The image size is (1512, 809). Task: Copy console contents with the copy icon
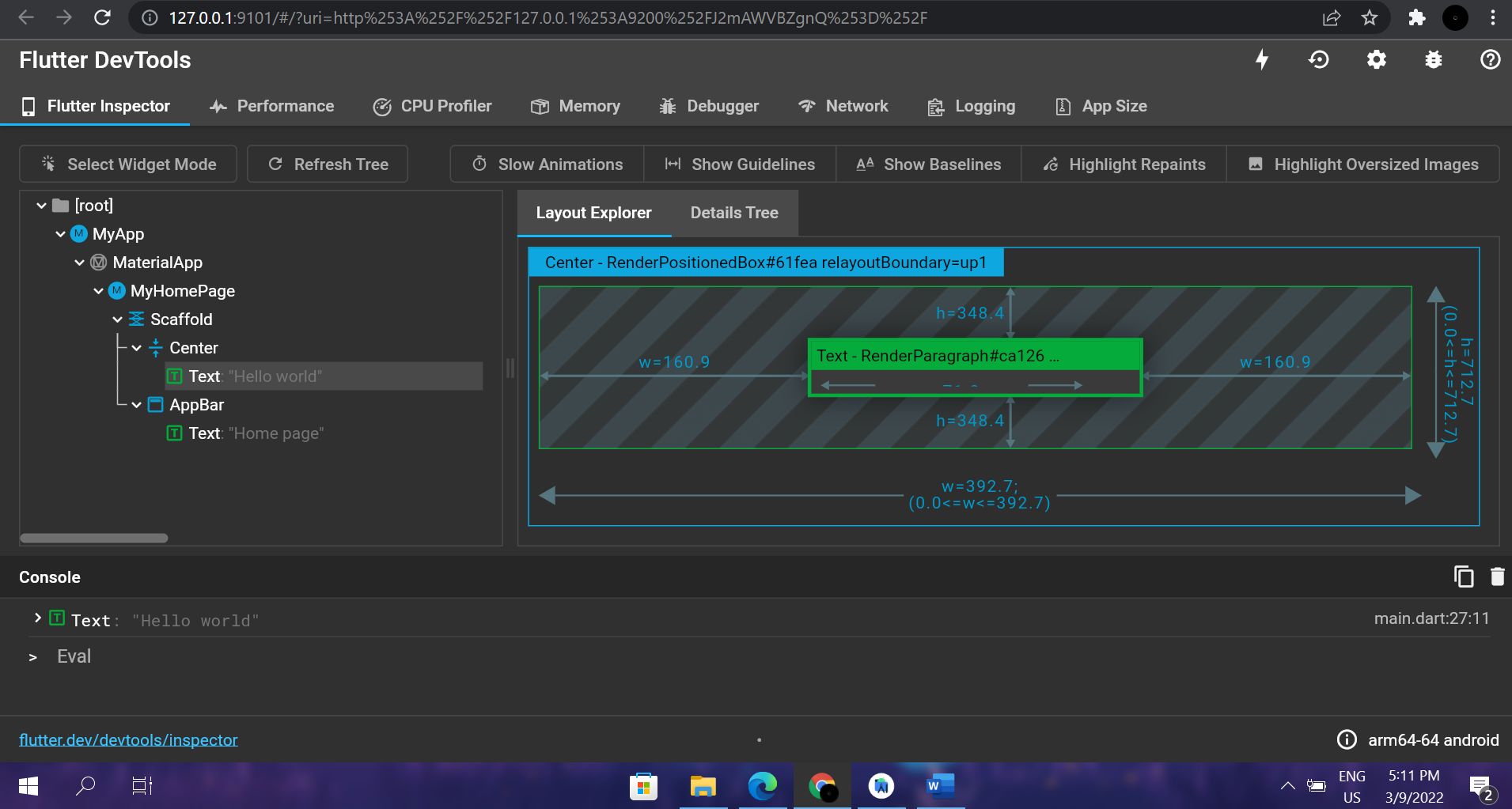click(x=1464, y=577)
